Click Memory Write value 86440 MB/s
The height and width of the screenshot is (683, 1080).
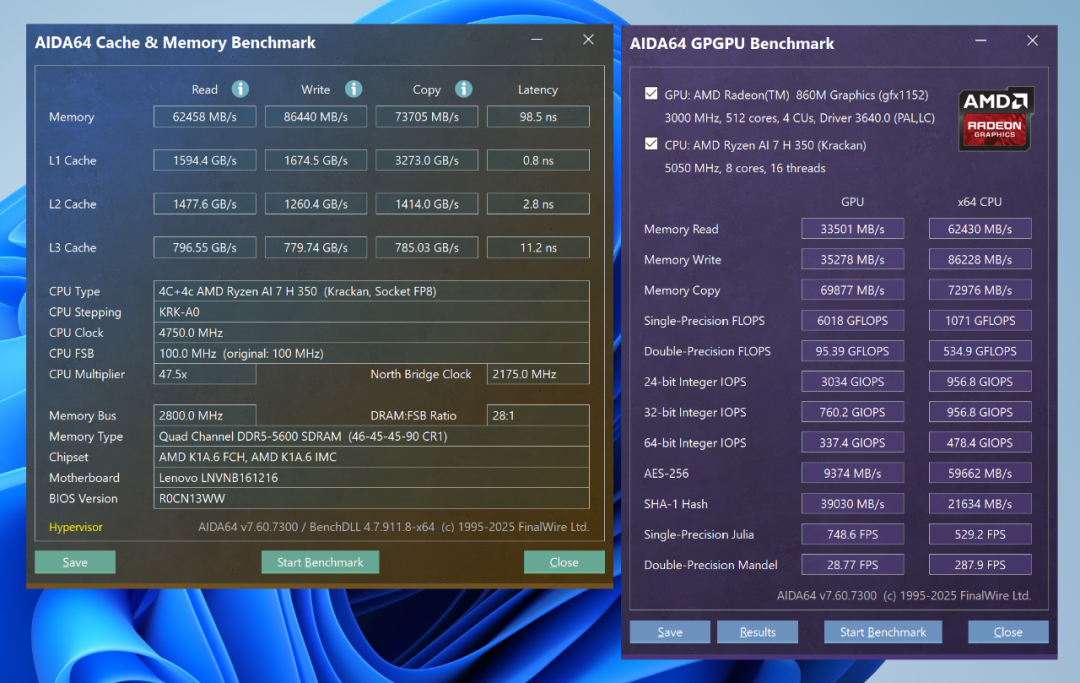coord(315,117)
